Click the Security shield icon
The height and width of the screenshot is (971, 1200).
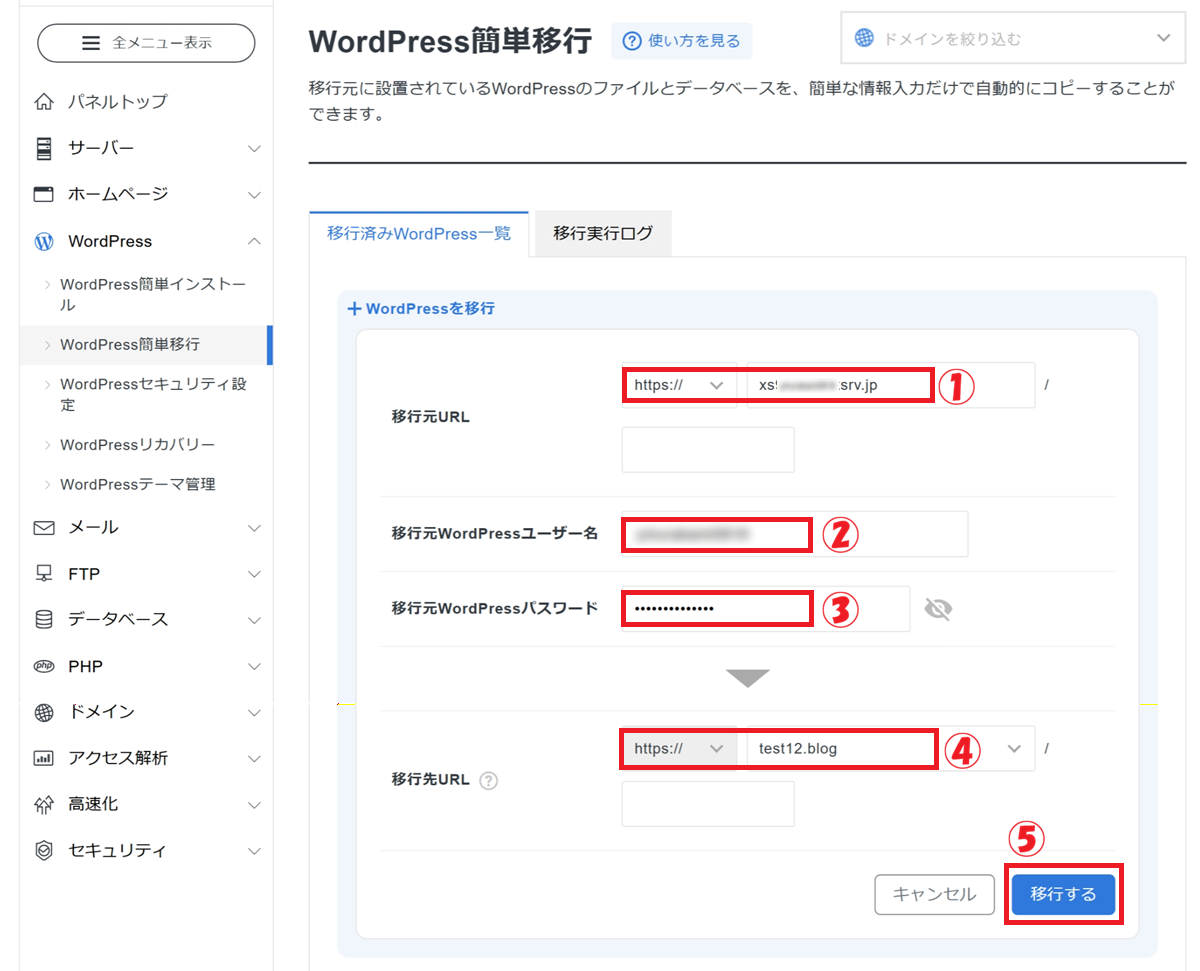tap(44, 850)
